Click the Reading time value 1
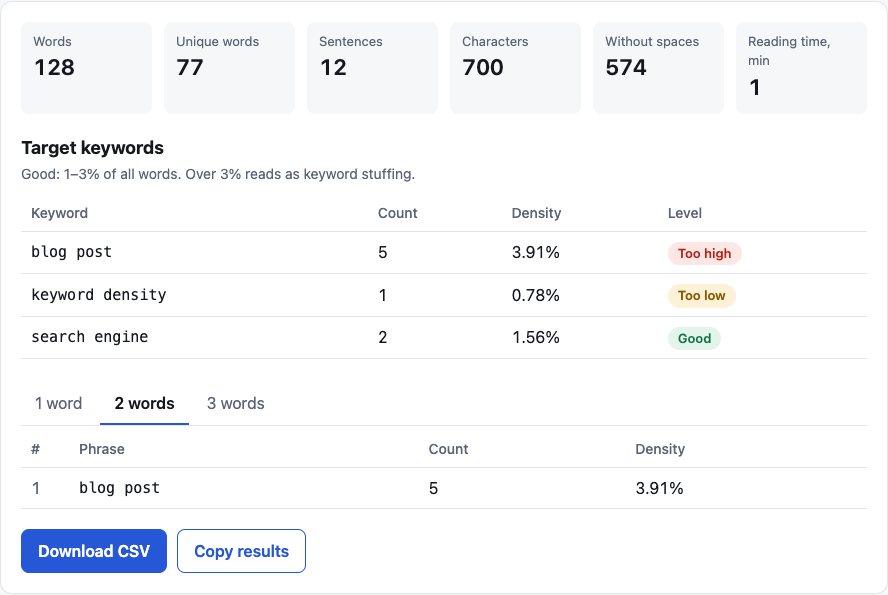 click(x=754, y=87)
